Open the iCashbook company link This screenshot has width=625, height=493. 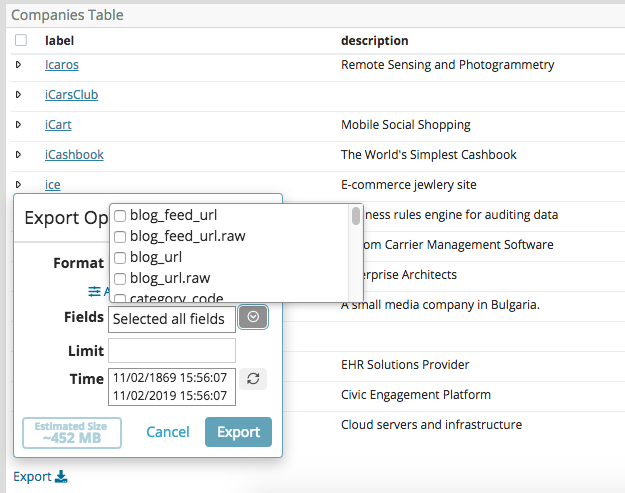pos(74,155)
